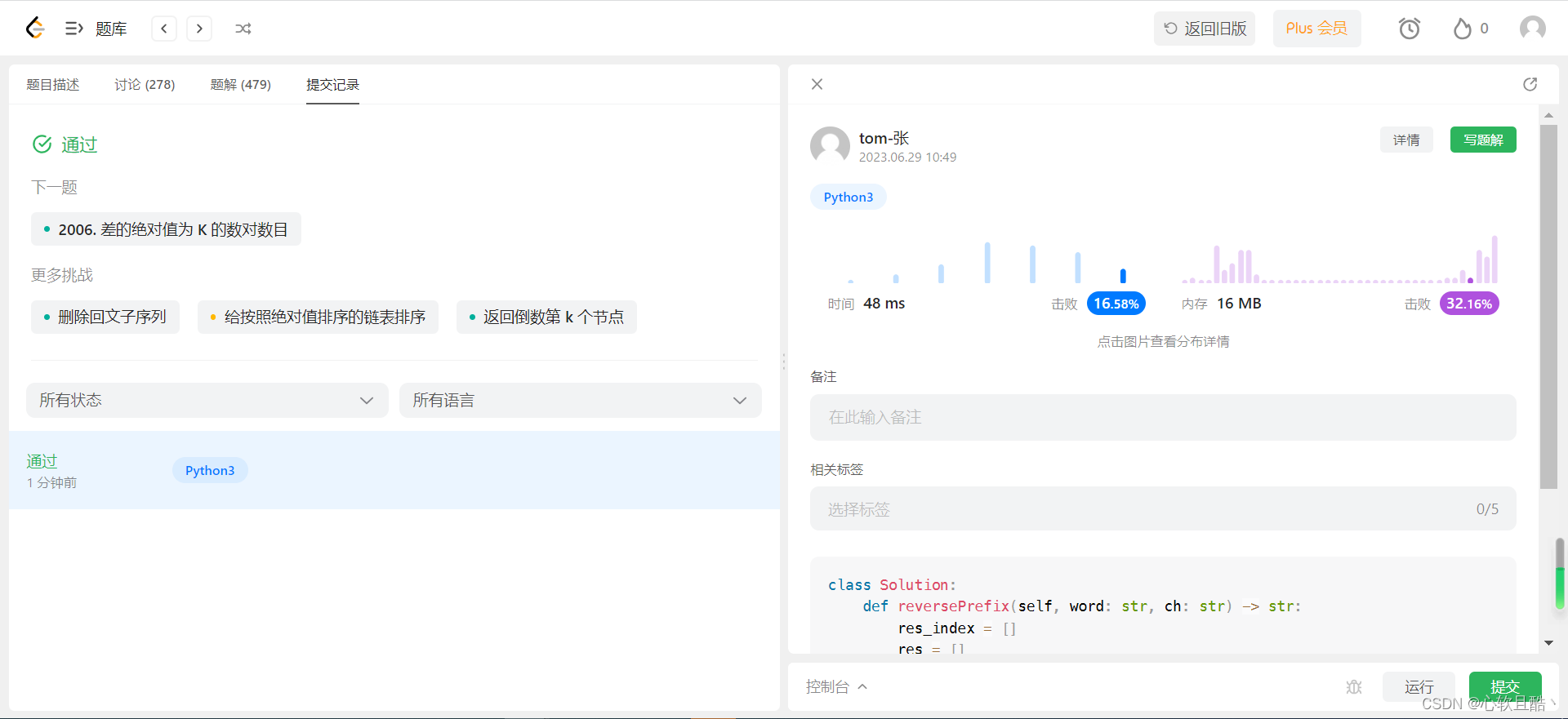
Task: Click the 16 MB memory value
Action: 1239,304
